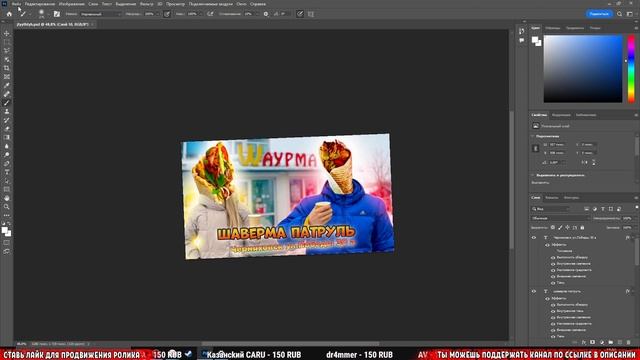This screenshot has height=360, width=640.
Task: Select the Eyedropper tool
Action: coord(7,85)
